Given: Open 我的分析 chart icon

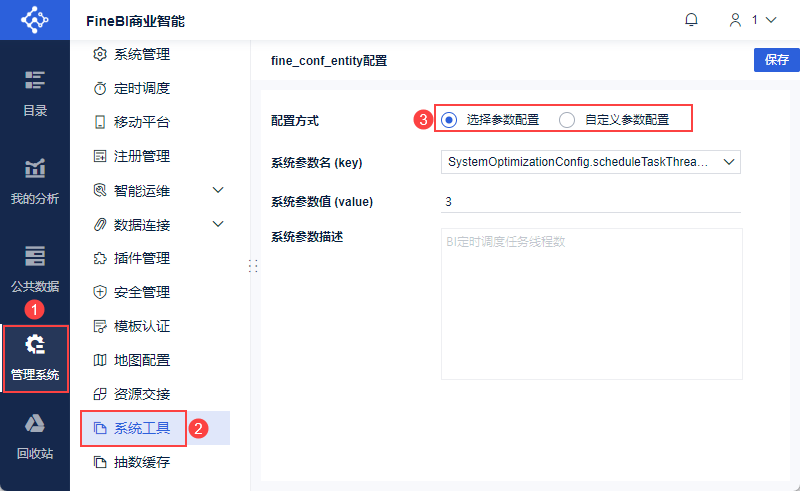Looking at the screenshot, I should pos(35,168).
